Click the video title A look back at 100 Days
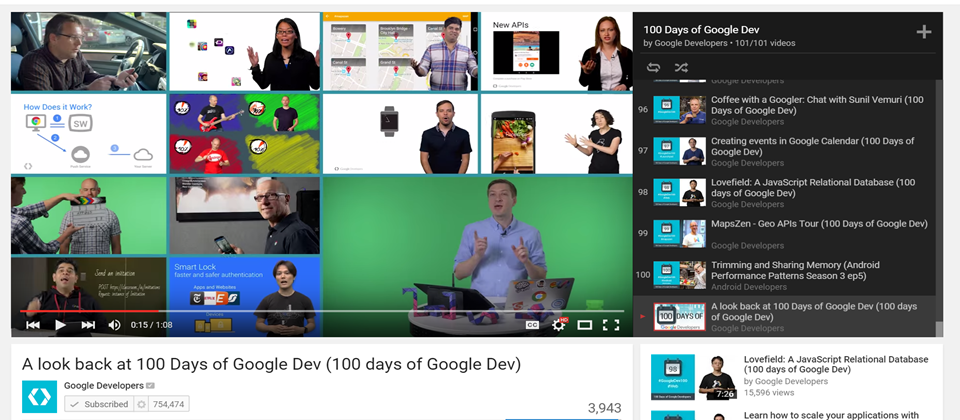This screenshot has height=420, width=960. 271,364
